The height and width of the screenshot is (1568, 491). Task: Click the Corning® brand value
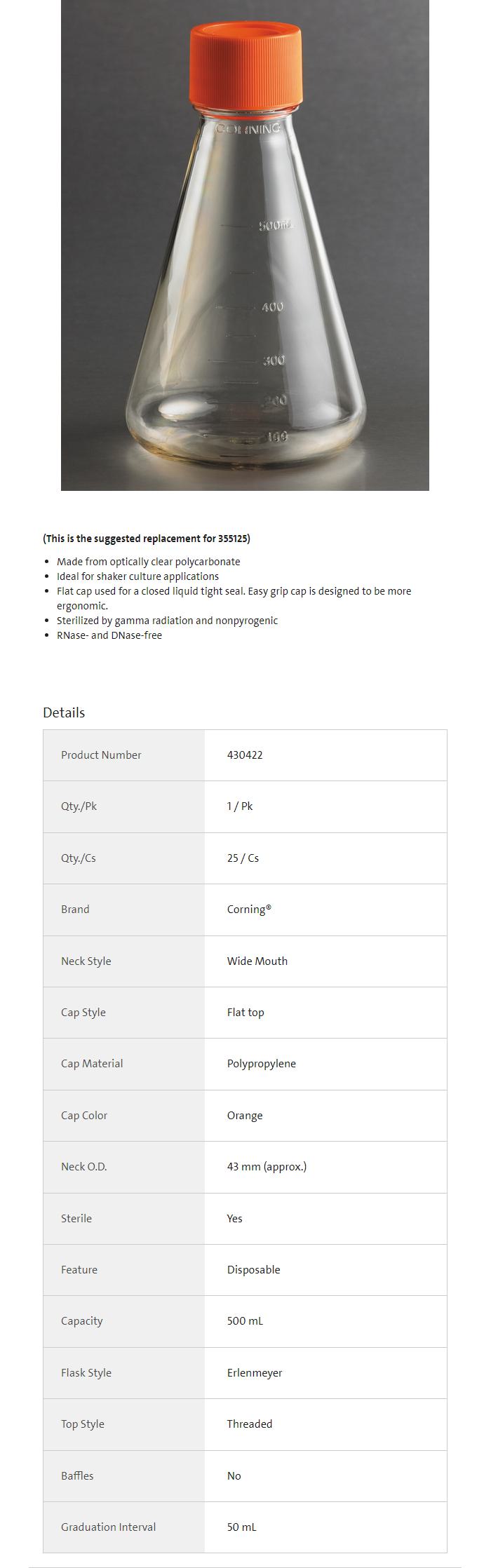(x=249, y=910)
